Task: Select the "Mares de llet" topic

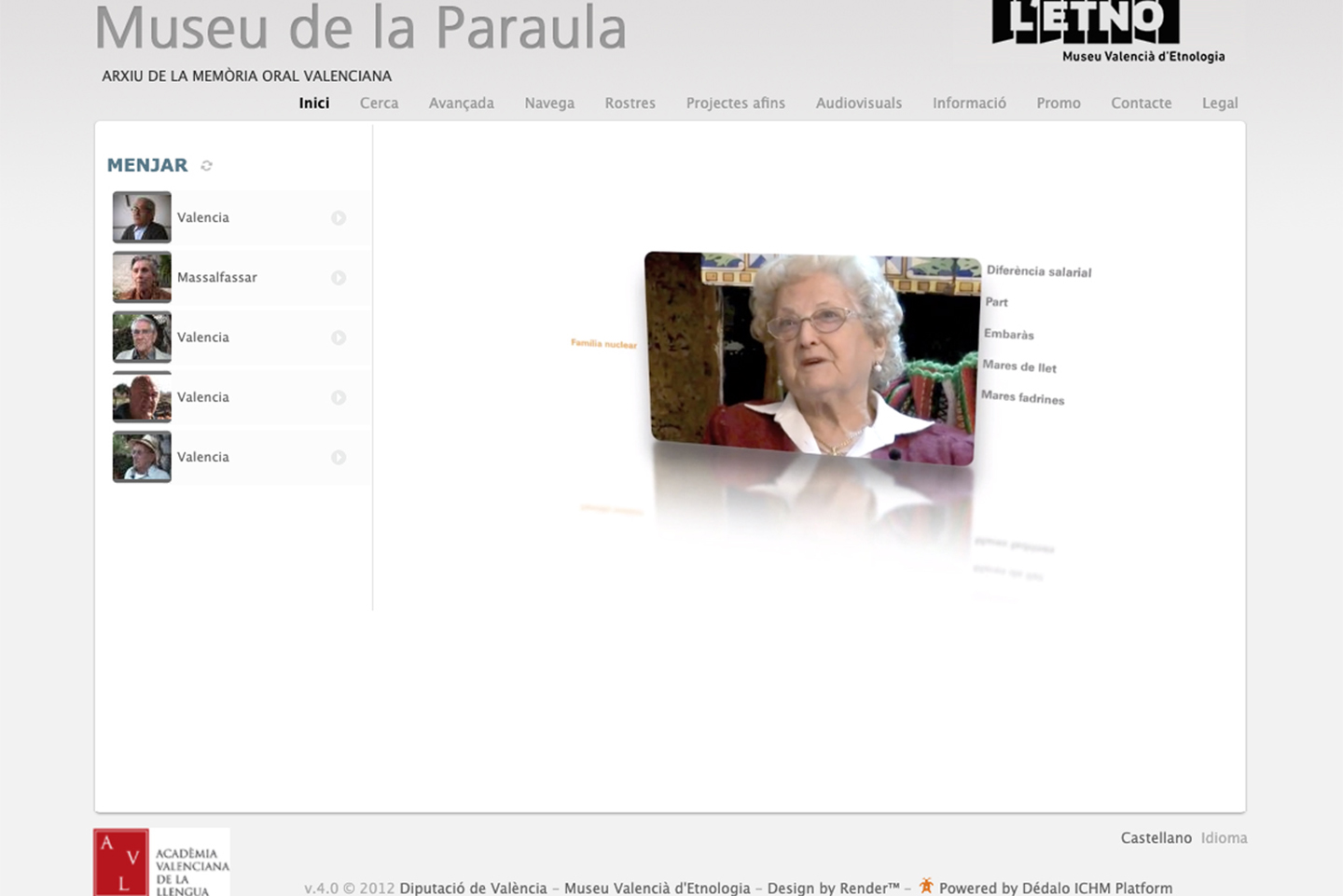Action: (x=1018, y=366)
